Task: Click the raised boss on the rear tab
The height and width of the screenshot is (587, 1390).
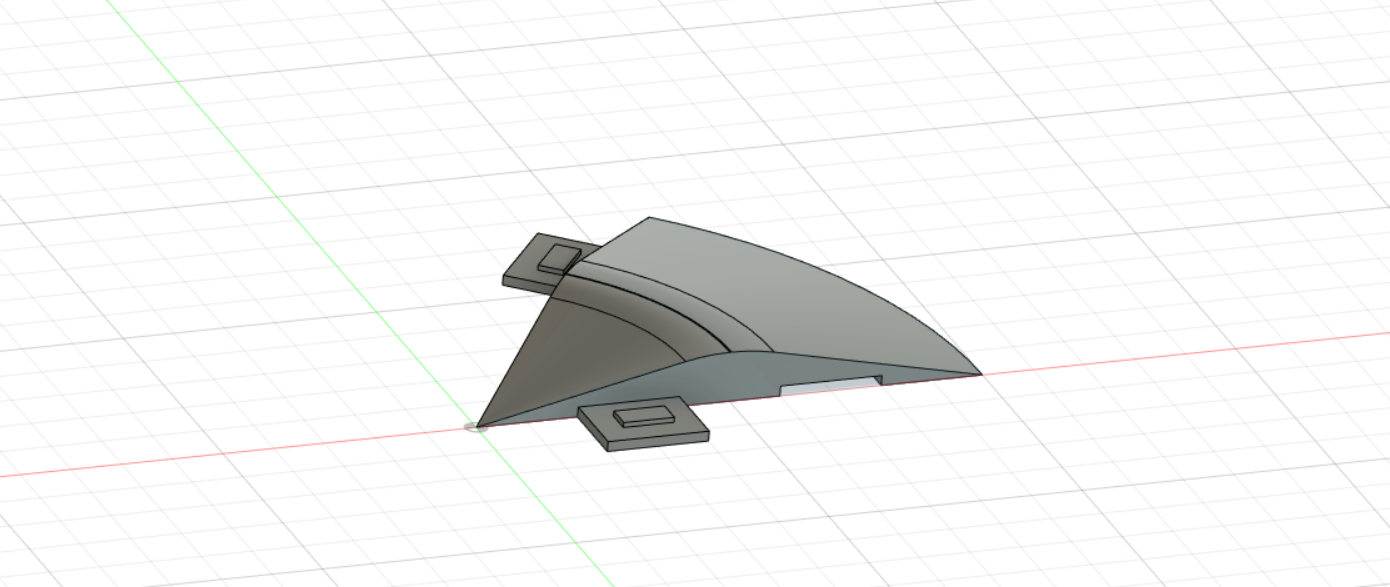Action: pos(558,257)
